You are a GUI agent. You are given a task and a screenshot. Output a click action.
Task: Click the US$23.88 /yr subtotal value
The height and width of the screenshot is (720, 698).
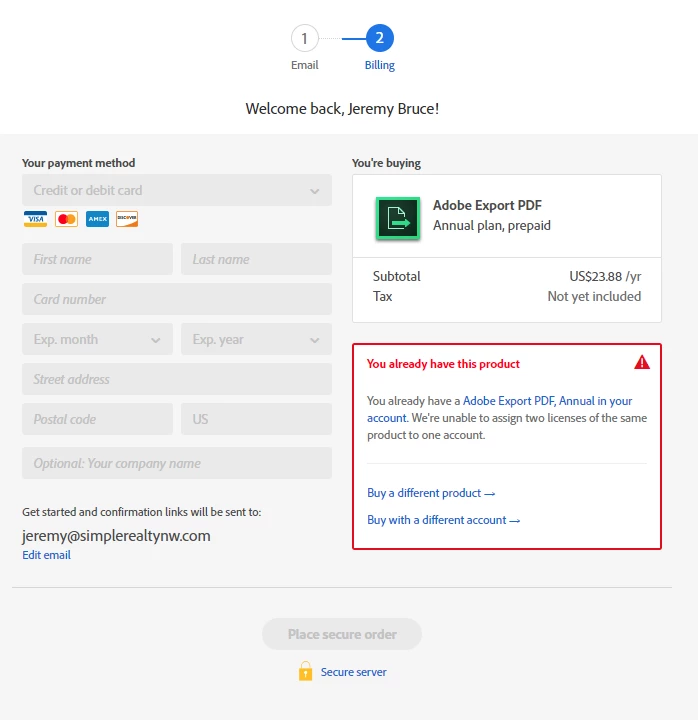(x=605, y=276)
